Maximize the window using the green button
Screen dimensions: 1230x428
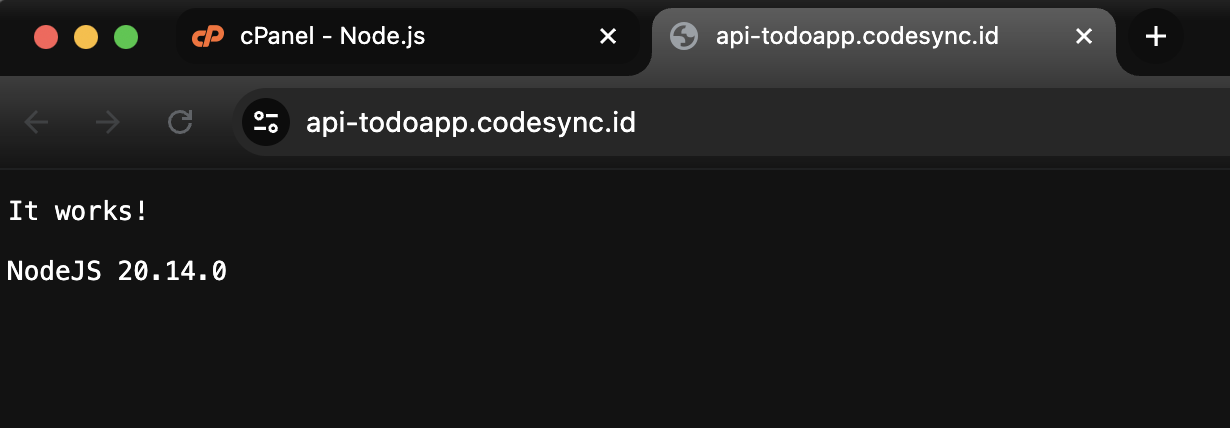(x=125, y=37)
